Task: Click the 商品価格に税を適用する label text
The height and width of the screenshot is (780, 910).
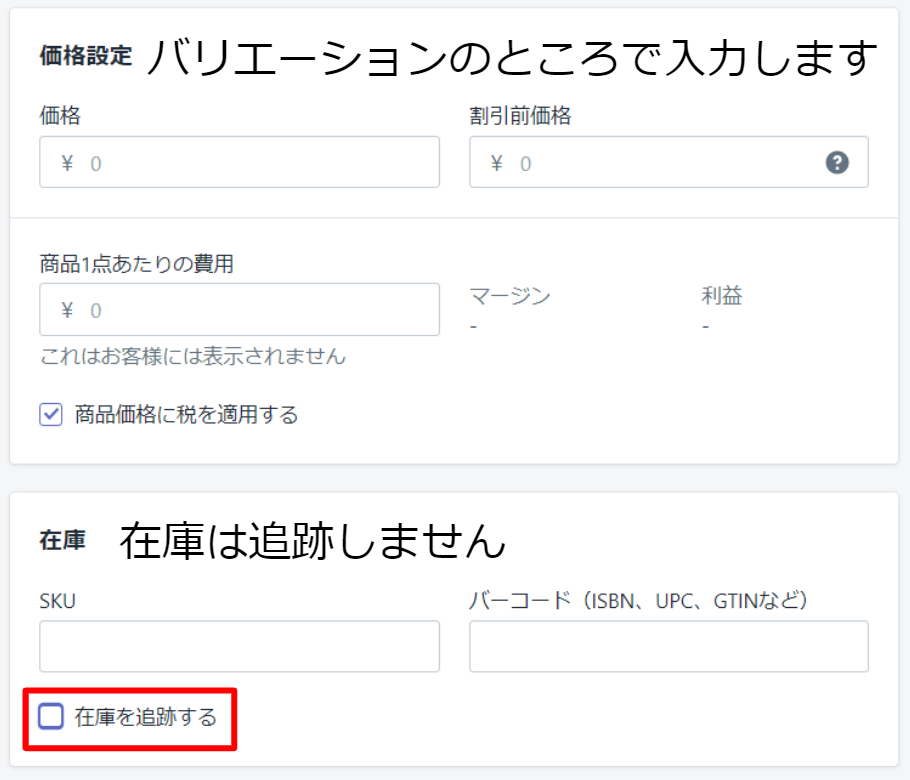Action: click(186, 414)
